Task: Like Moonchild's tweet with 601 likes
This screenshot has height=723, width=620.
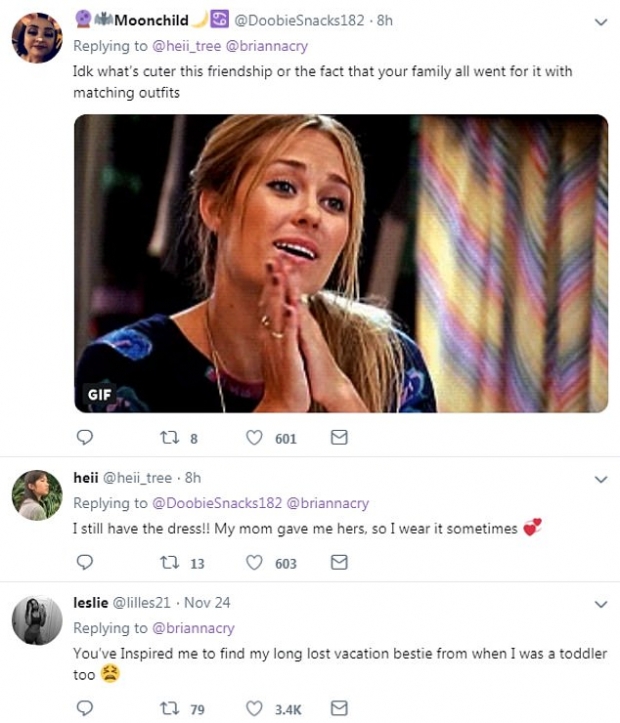Action: pyautogui.click(x=254, y=438)
